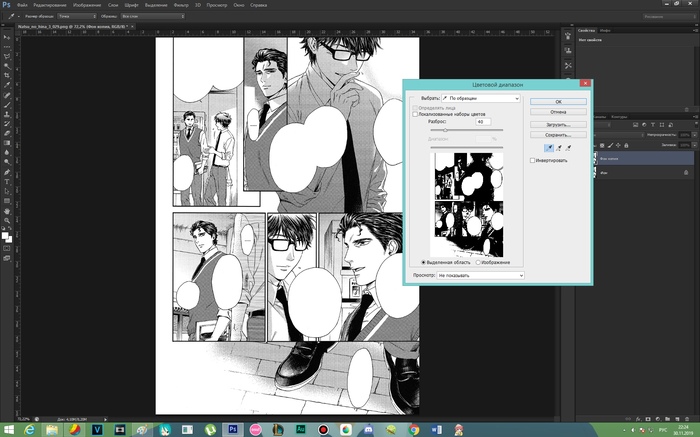Select the Hand tool
This screenshot has width=700, height=437.
click(x=7, y=211)
